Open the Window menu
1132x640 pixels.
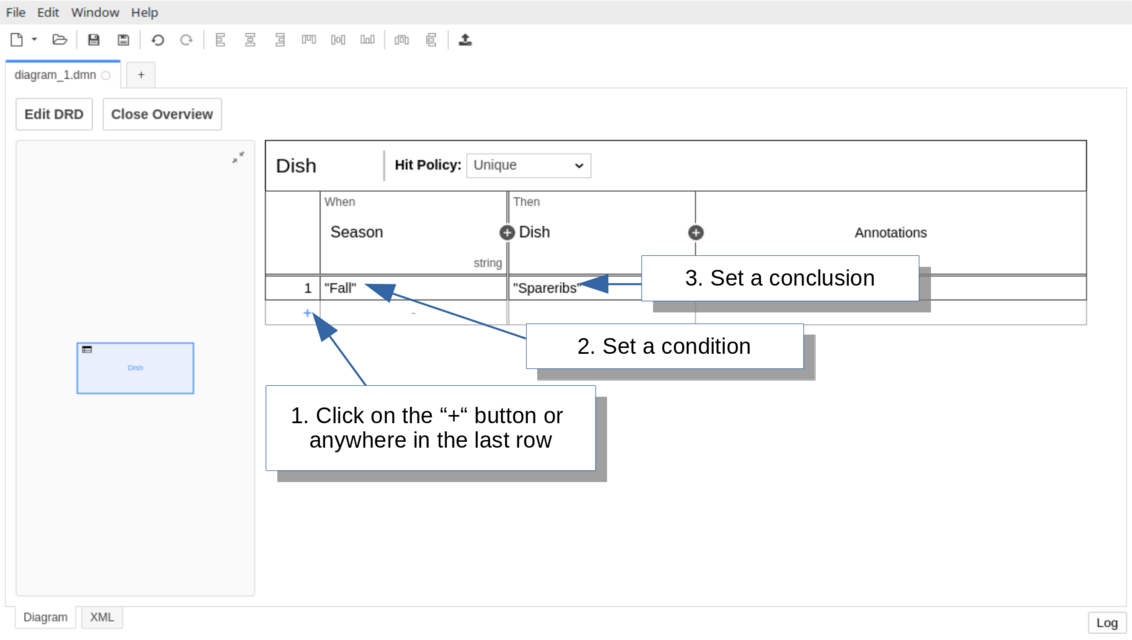pos(95,12)
